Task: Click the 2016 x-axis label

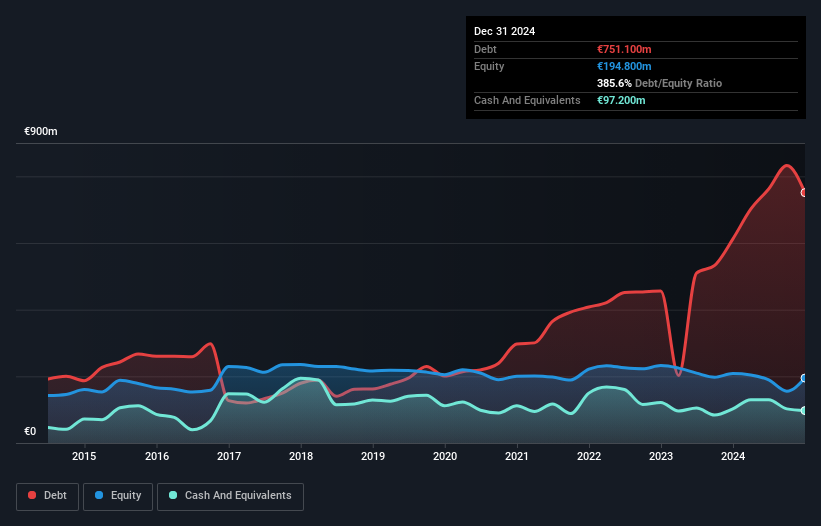Action: 157,456
